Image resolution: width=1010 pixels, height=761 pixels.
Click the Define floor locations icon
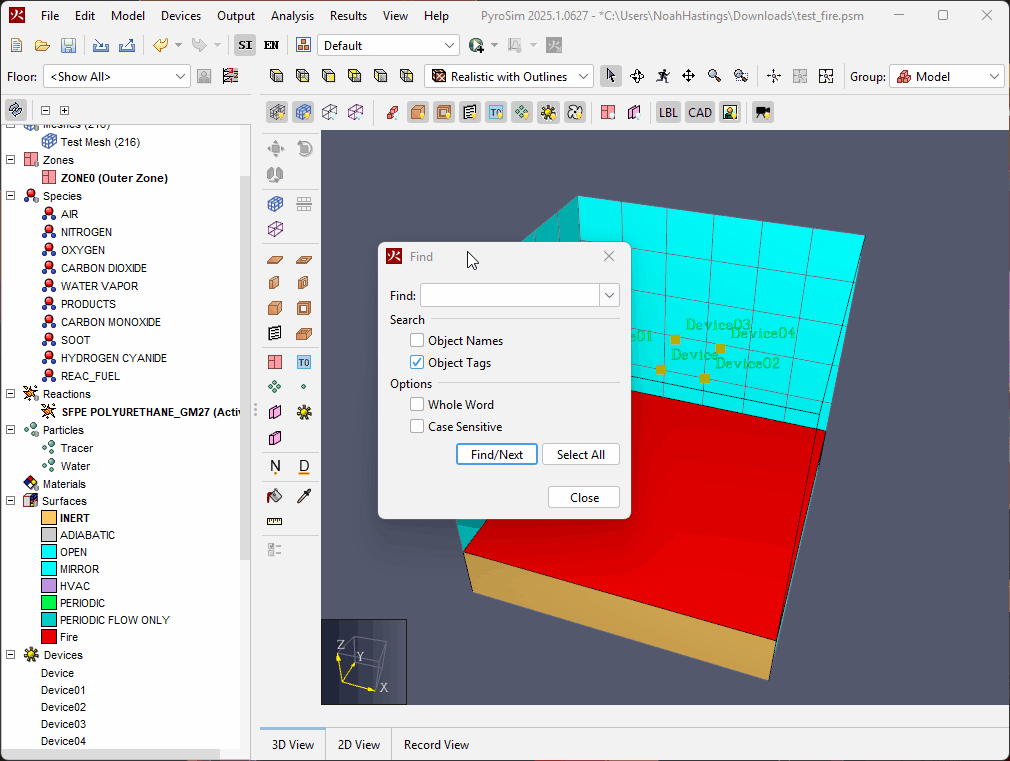tap(231, 76)
